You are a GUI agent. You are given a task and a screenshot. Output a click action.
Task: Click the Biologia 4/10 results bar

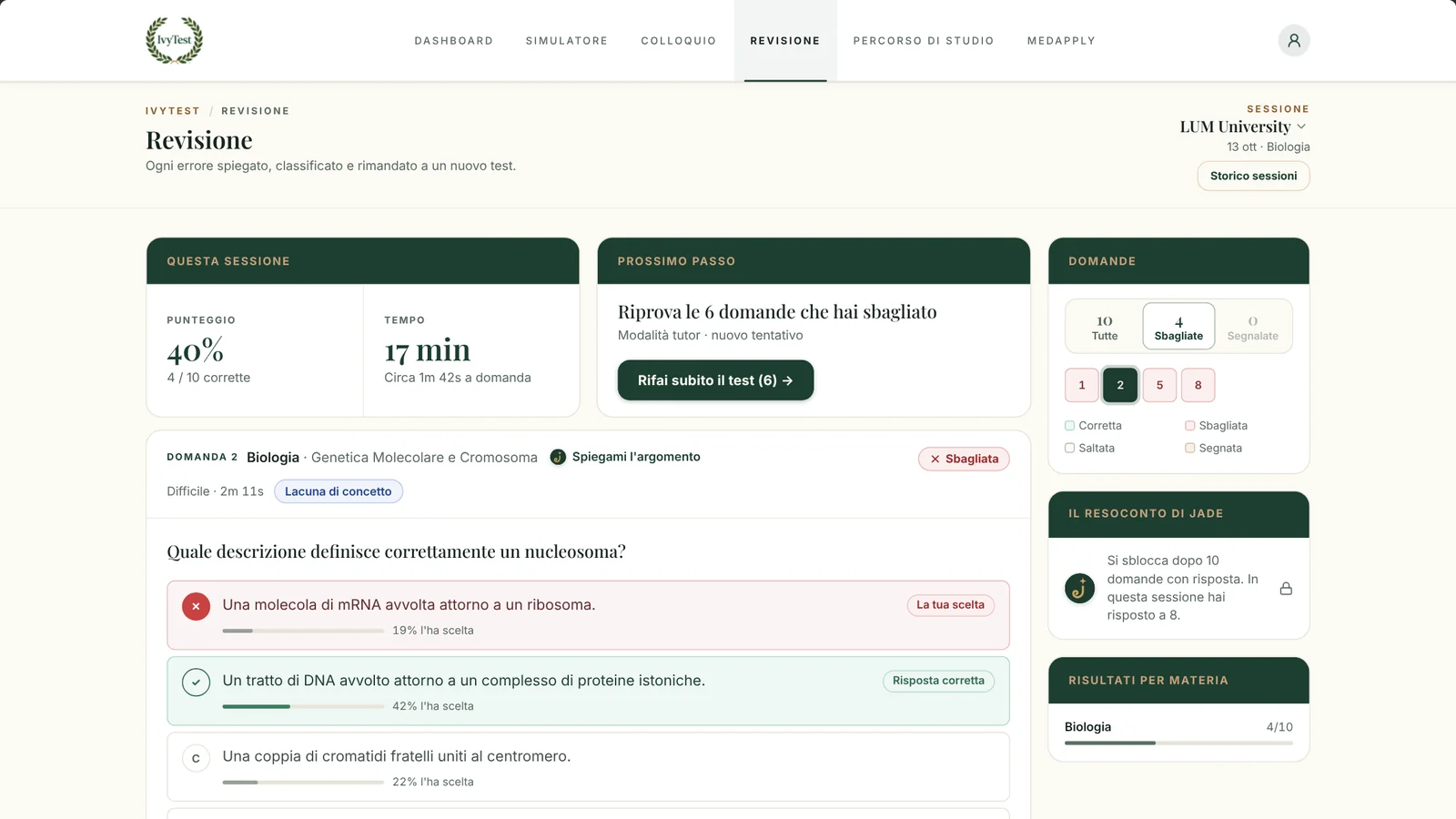[1178, 743]
